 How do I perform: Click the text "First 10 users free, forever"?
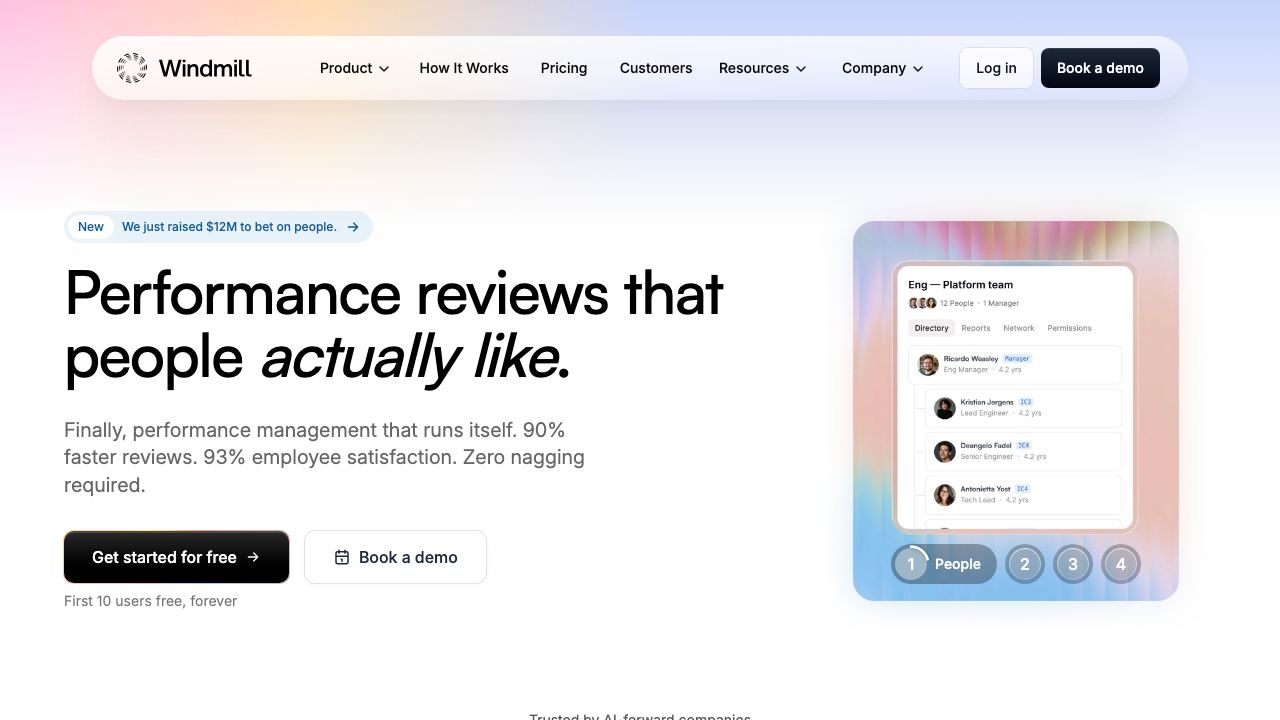[150, 601]
